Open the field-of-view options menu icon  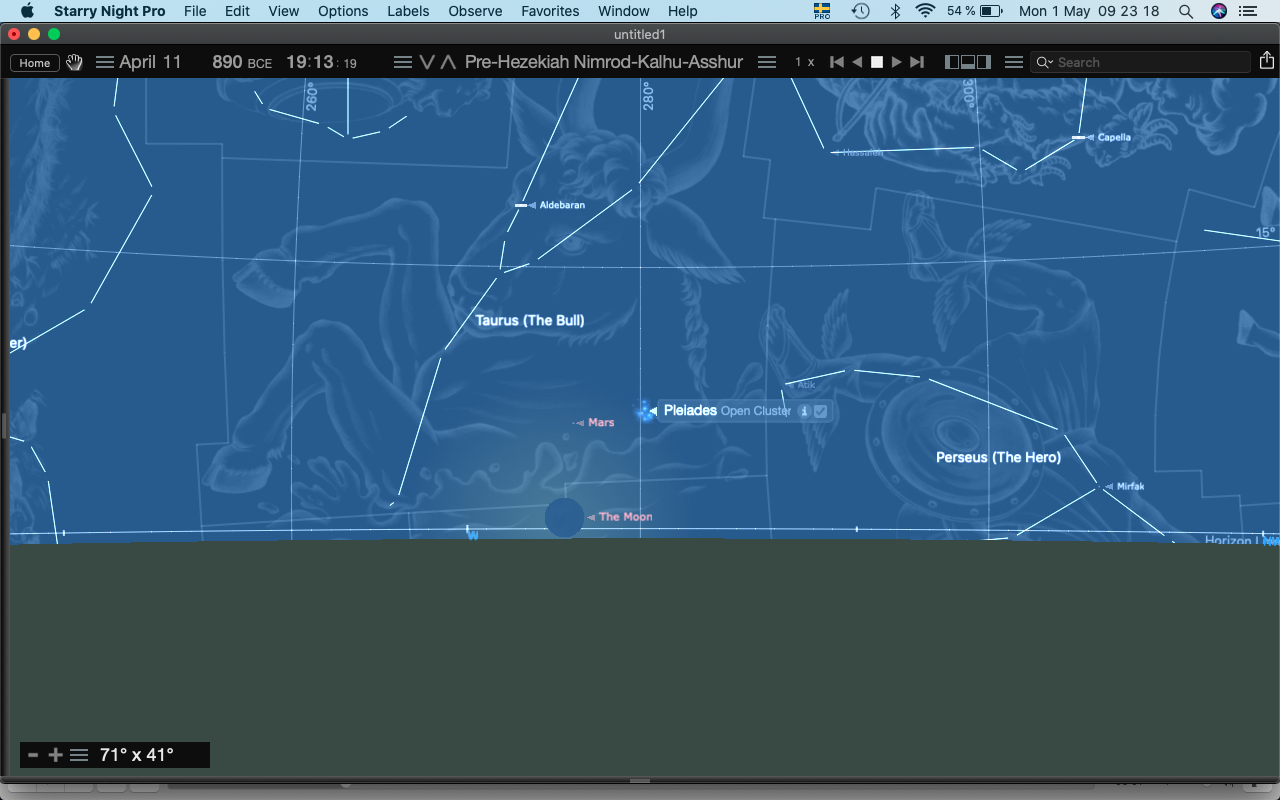[79, 755]
